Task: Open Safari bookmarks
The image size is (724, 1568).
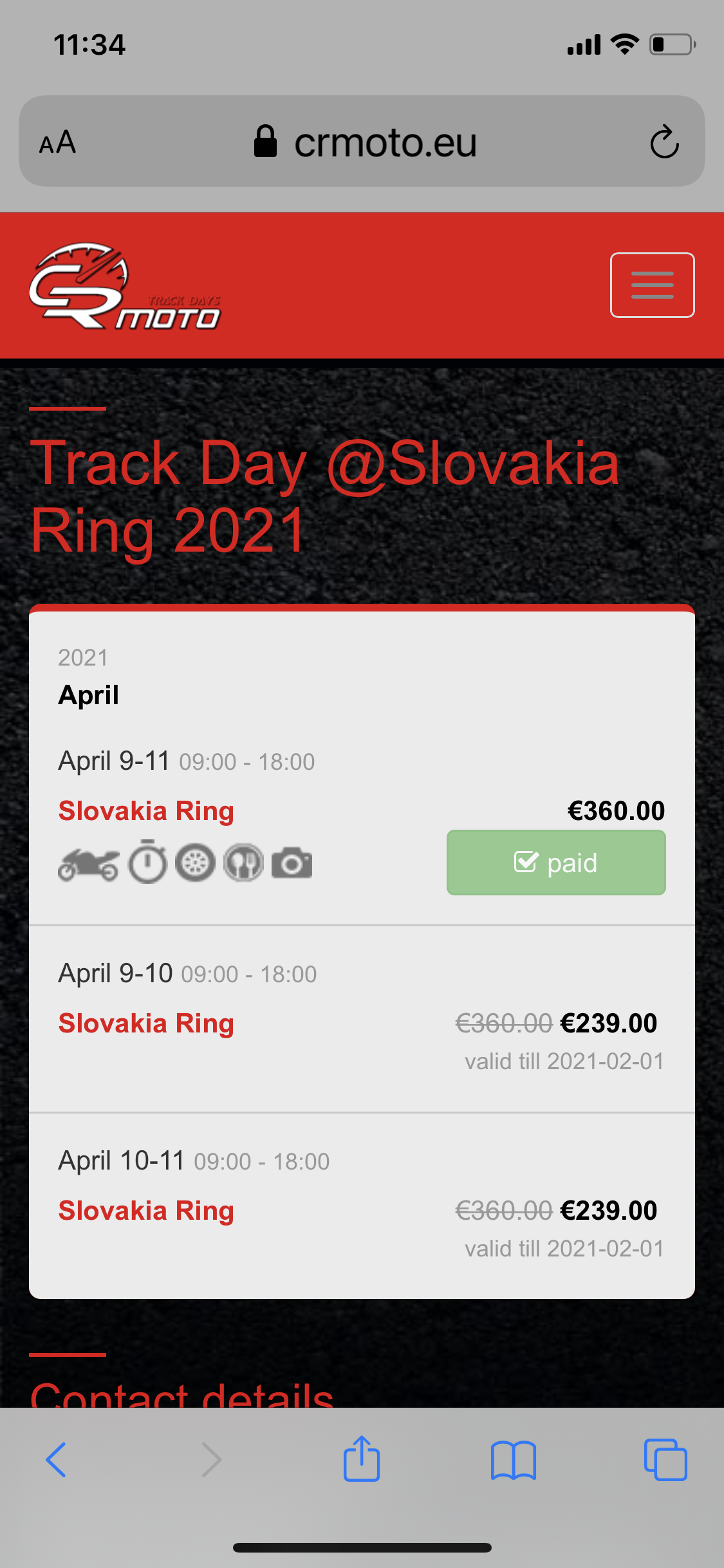Action: tap(513, 1460)
